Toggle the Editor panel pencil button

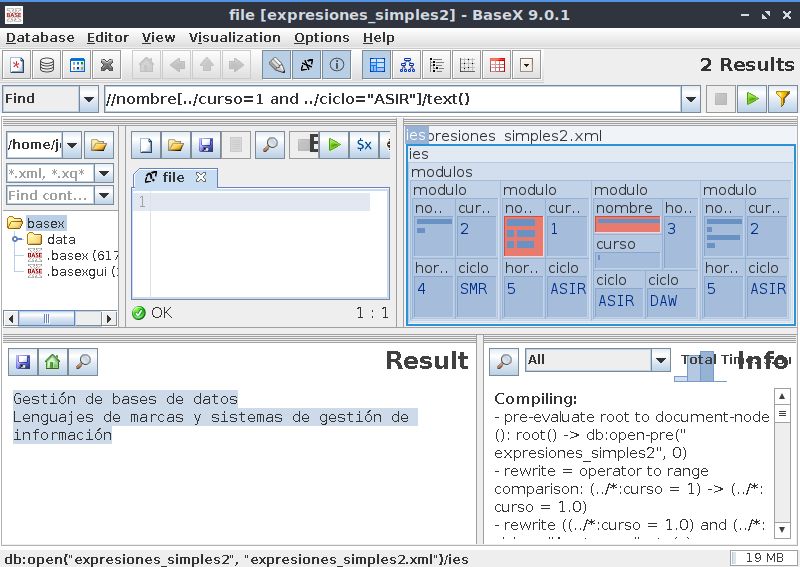tap(276, 66)
